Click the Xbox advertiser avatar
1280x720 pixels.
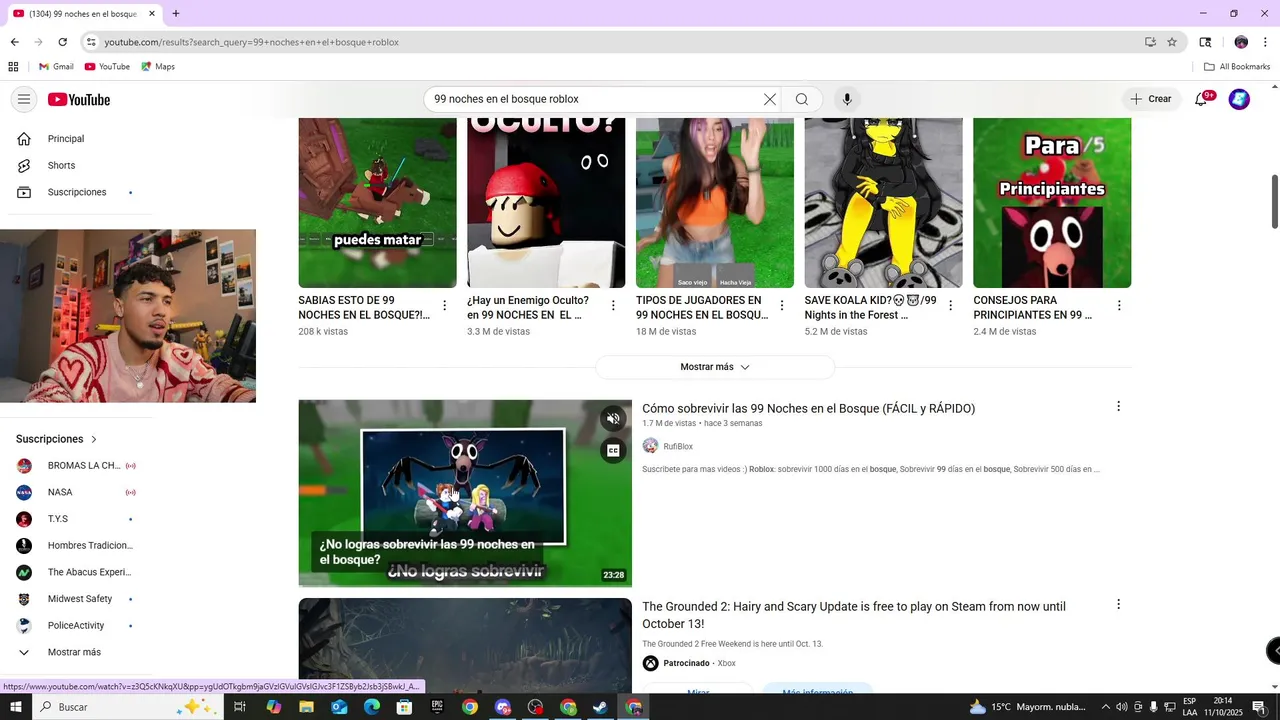(x=650, y=663)
